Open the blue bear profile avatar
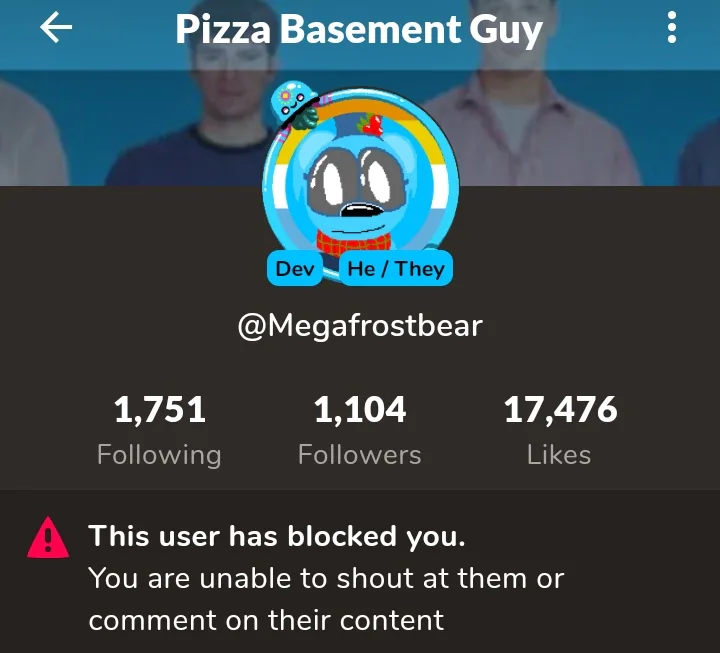The height and width of the screenshot is (653, 720). [x=360, y=184]
